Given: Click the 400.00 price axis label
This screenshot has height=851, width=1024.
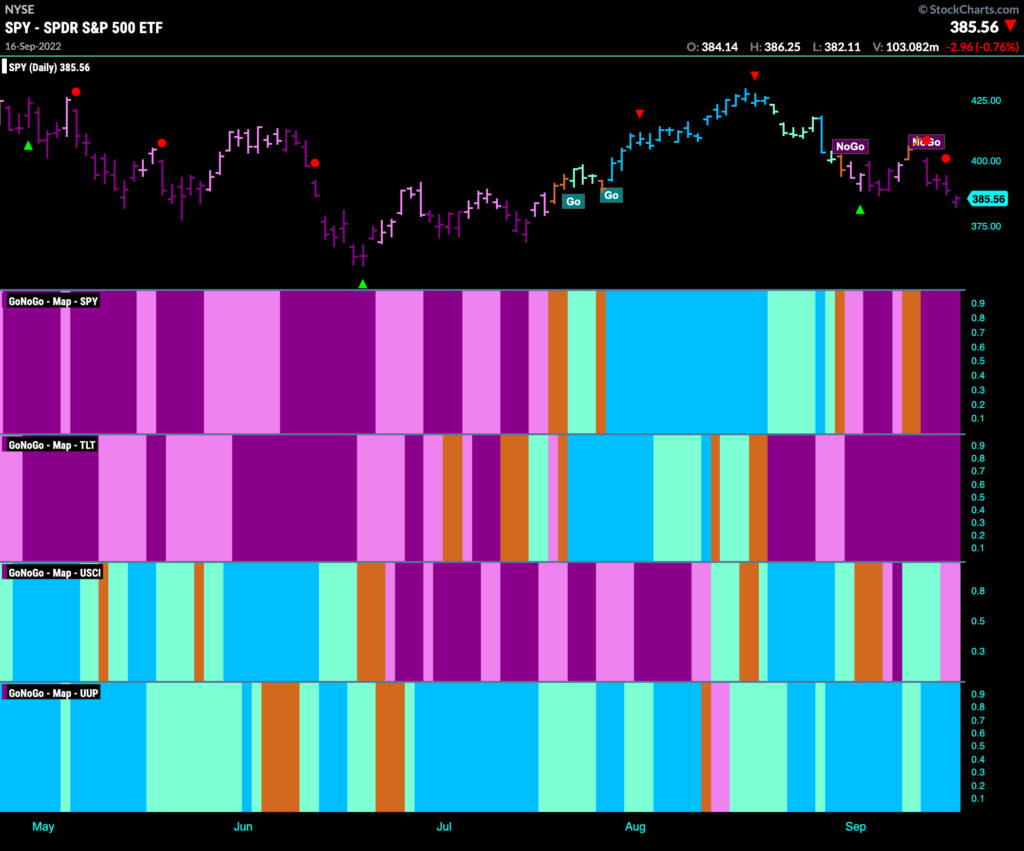Looking at the screenshot, I should coord(985,161).
